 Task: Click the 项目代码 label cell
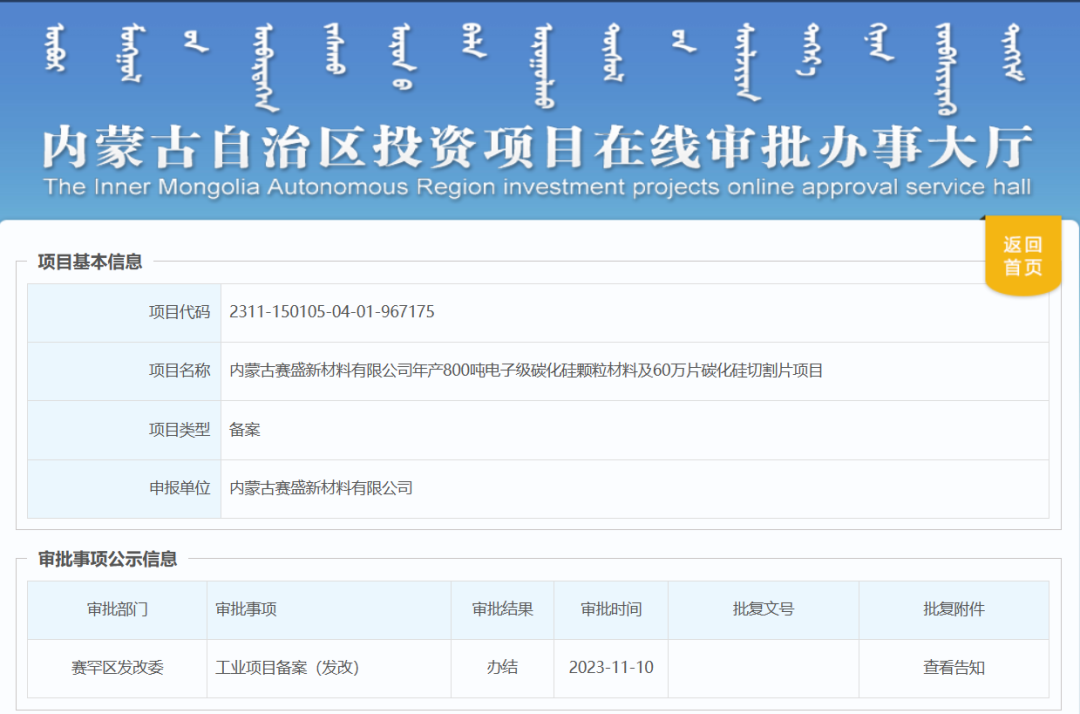[x=124, y=313]
